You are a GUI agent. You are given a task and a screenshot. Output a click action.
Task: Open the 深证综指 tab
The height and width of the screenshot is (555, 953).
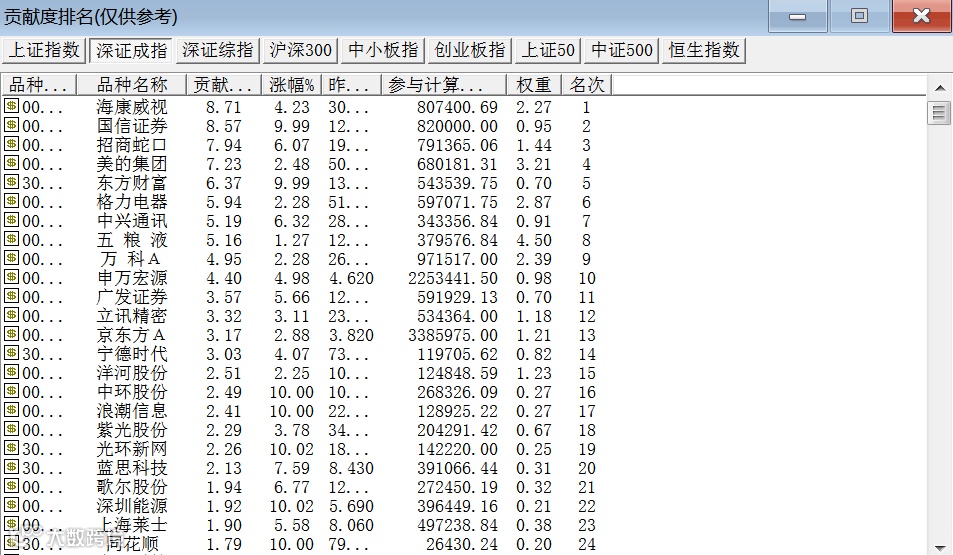[x=218, y=50]
